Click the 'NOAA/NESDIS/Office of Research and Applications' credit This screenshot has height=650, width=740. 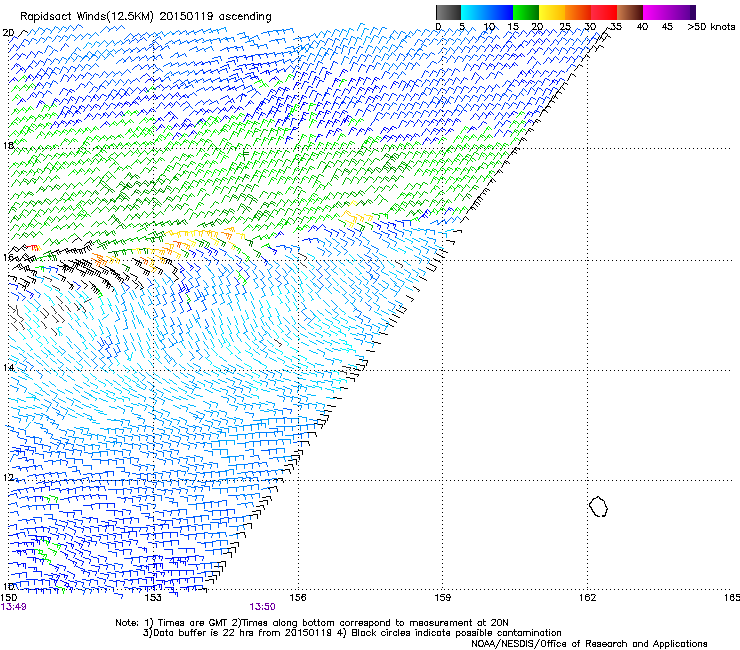pos(589,644)
